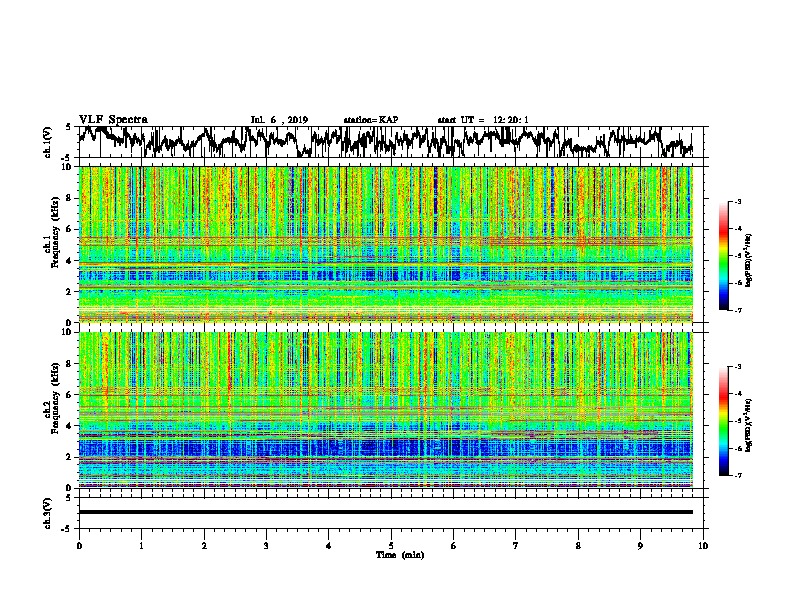Click "-7" label on ch.1 color bar

point(738,310)
